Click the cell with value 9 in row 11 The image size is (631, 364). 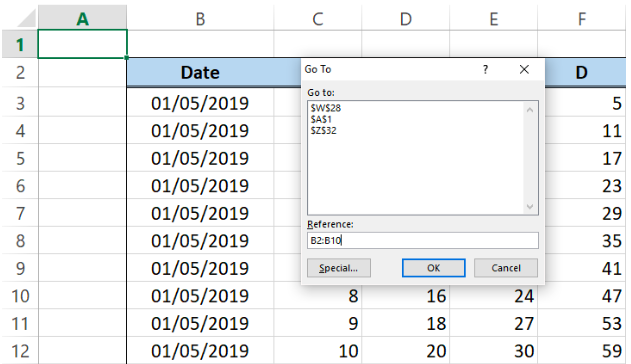coord(318,323)
